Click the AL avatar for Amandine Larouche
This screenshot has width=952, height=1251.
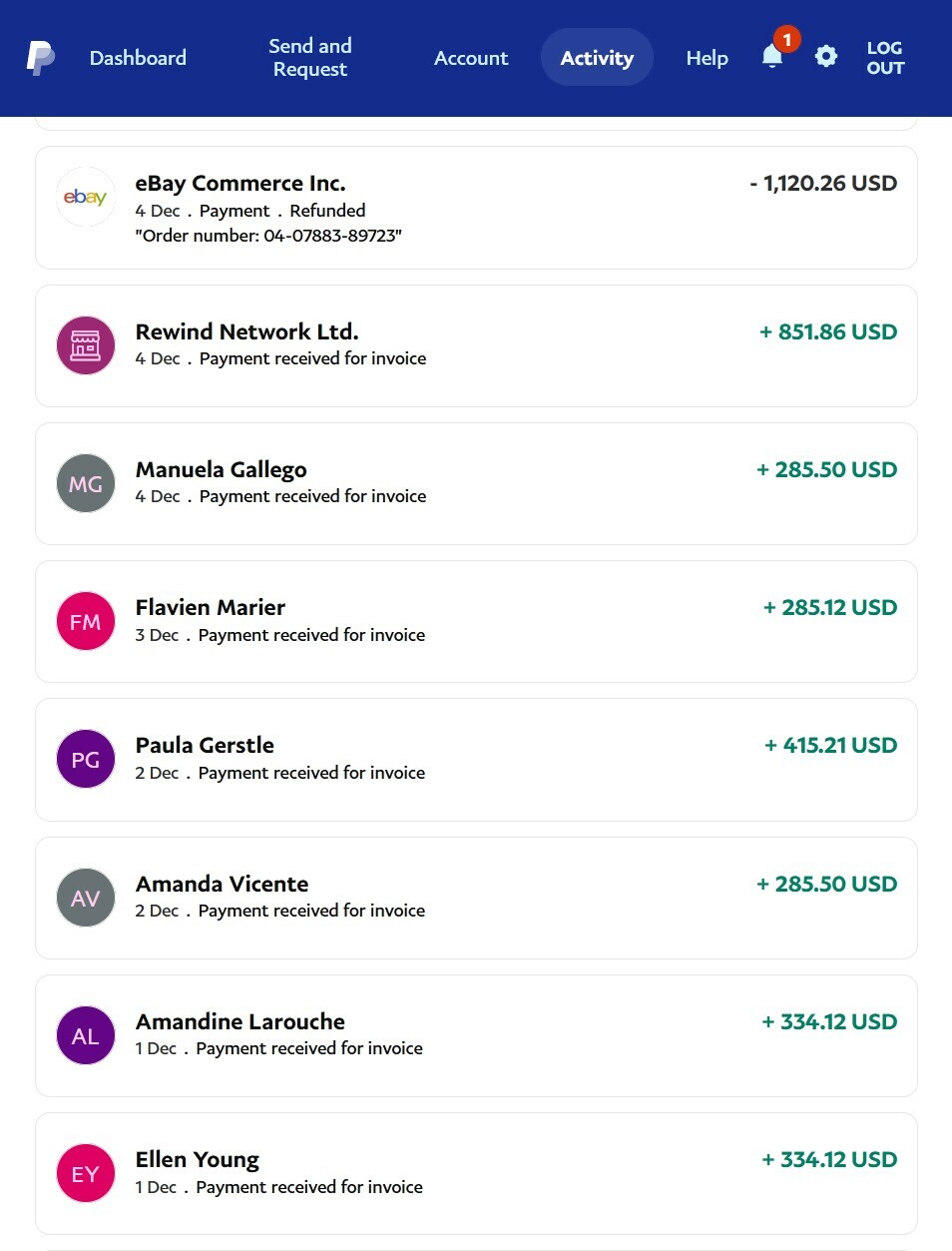[86, 1035]
